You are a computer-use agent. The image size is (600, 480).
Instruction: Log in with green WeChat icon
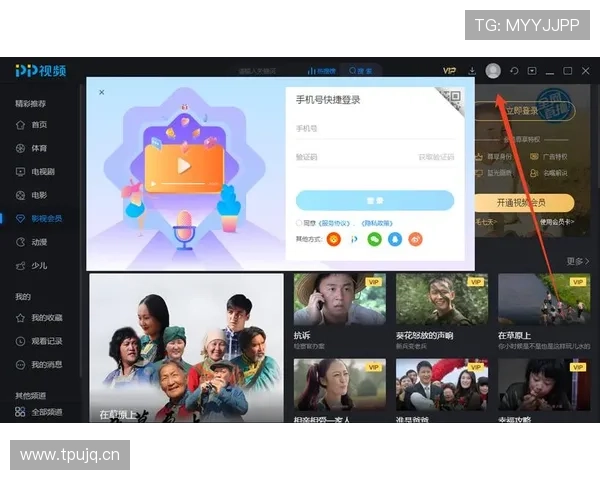[375, 240]
